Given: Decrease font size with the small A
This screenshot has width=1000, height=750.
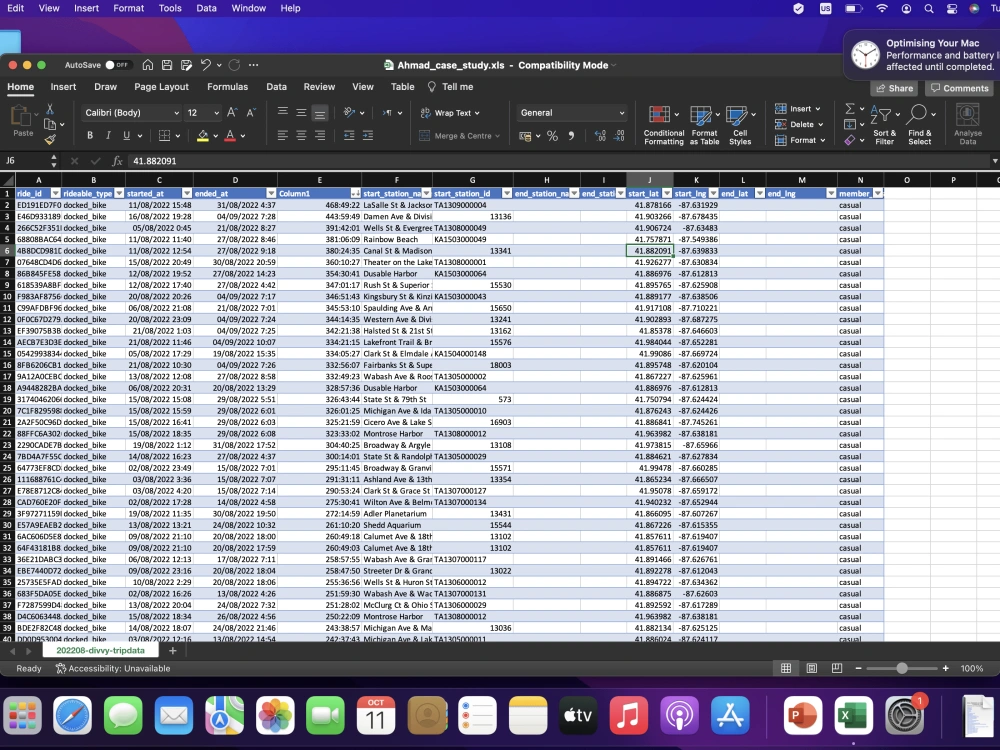Looking at the screenshot, I should pyautogui.click(x=251, y=112).
